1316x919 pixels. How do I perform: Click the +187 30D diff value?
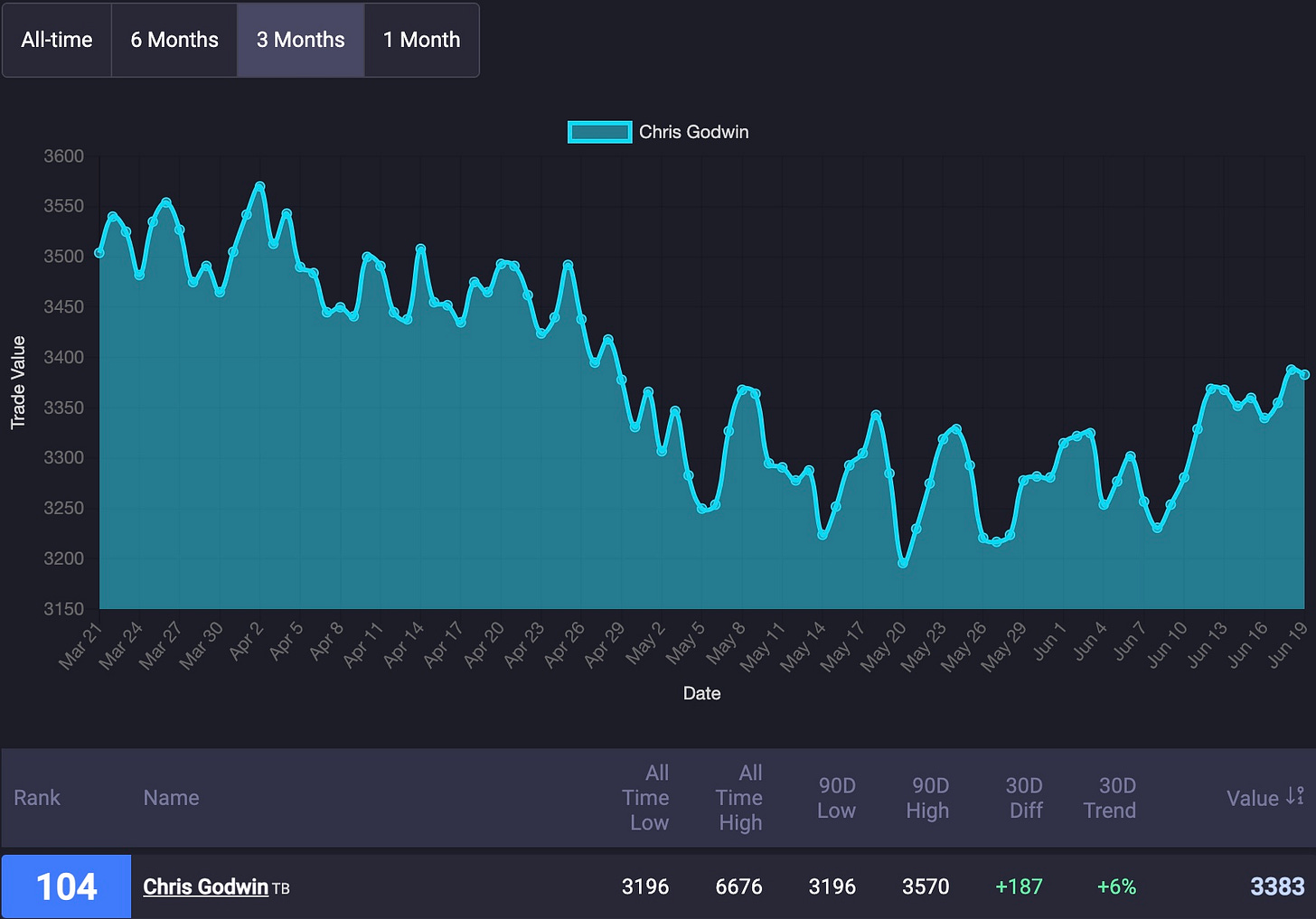click(x=1019, y=886)
